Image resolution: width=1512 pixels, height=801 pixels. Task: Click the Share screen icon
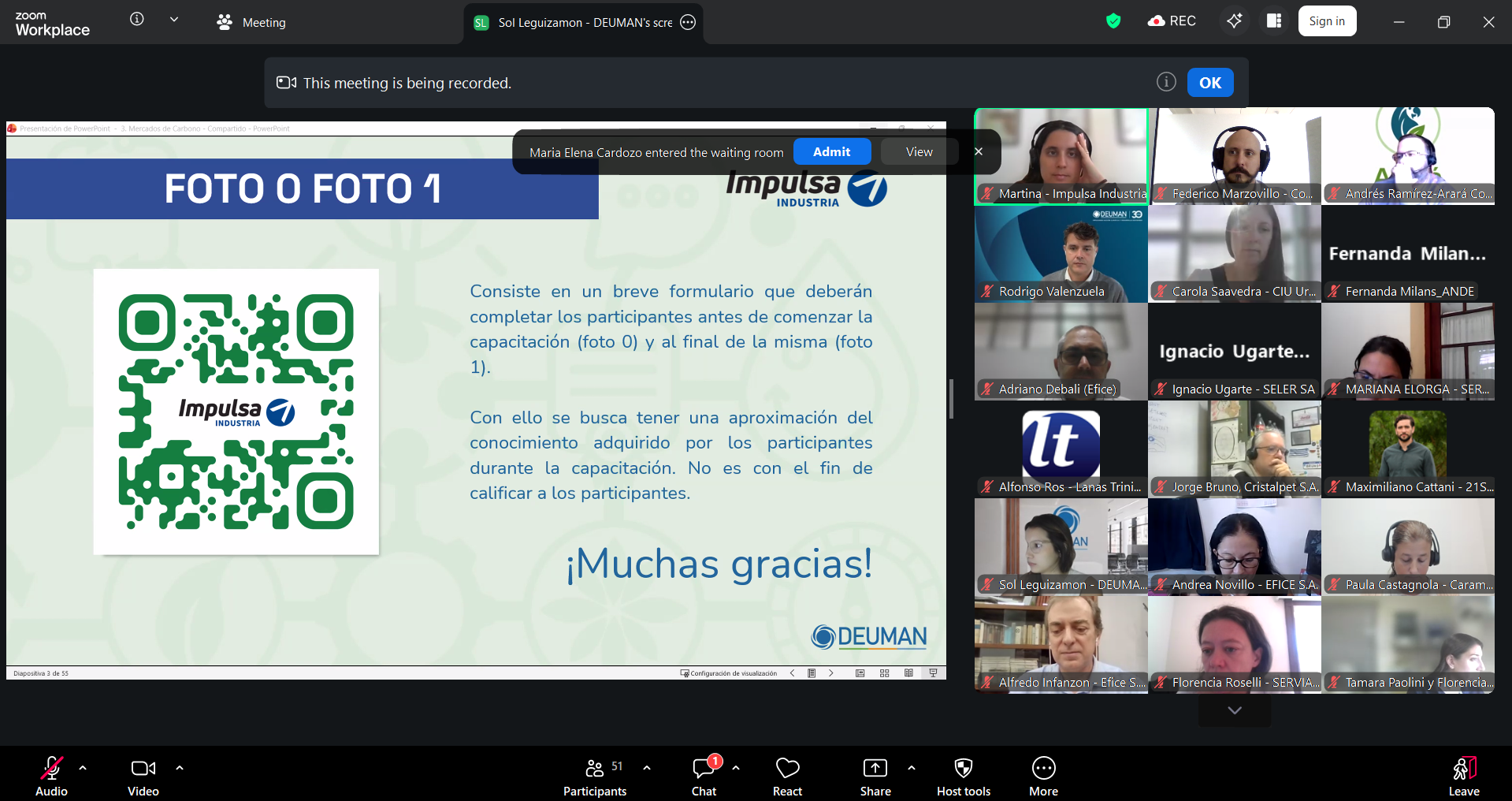(875, 777)
